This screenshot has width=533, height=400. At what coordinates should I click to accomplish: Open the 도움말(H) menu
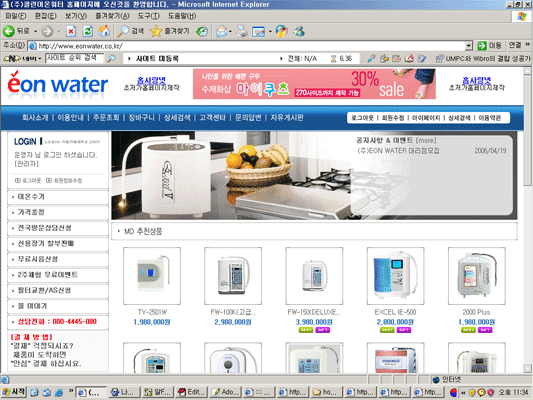point(182,16)
